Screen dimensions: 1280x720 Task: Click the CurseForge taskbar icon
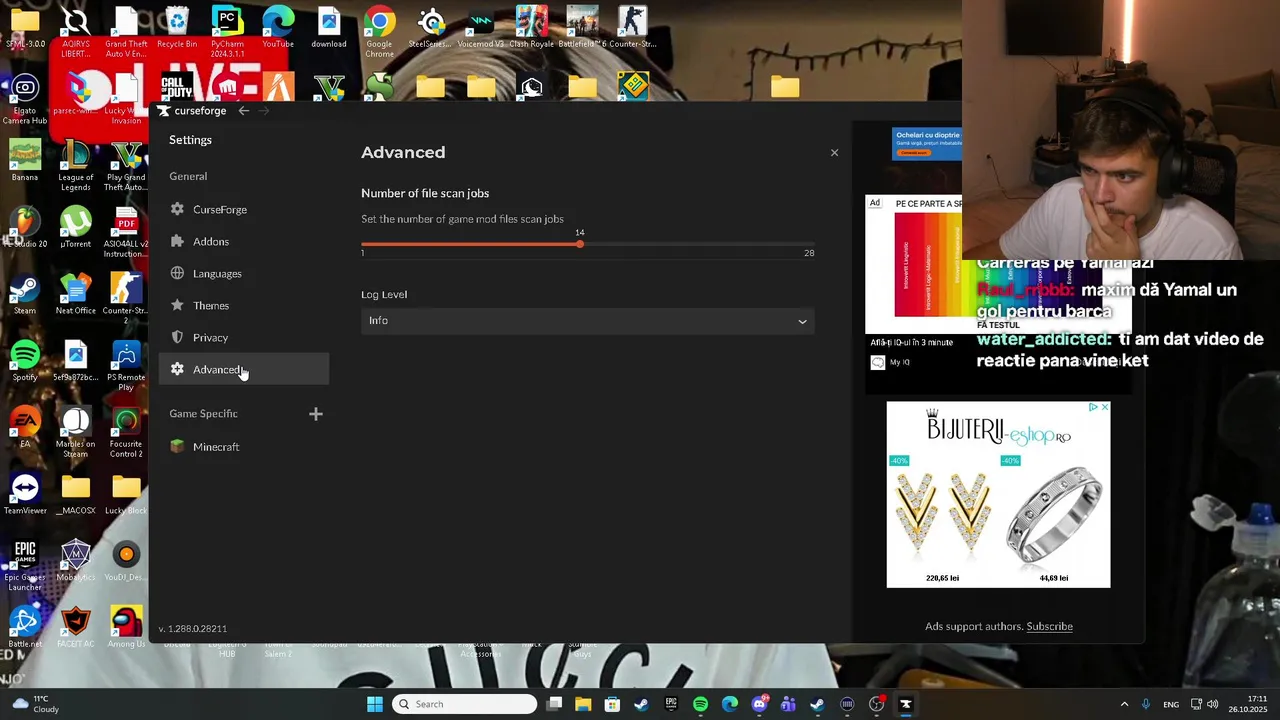click(x=906, y=704)
